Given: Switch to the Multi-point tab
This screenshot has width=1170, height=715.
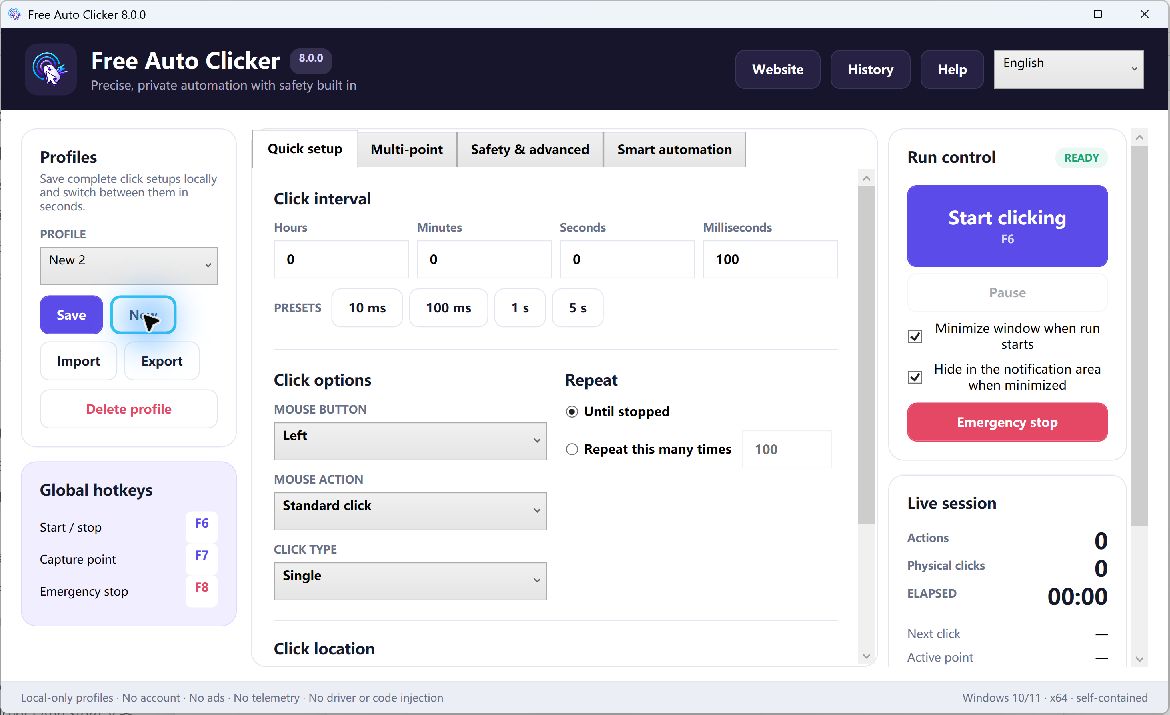Looking at the screenshot, I should pyautogui.click(x=407, y=149).
